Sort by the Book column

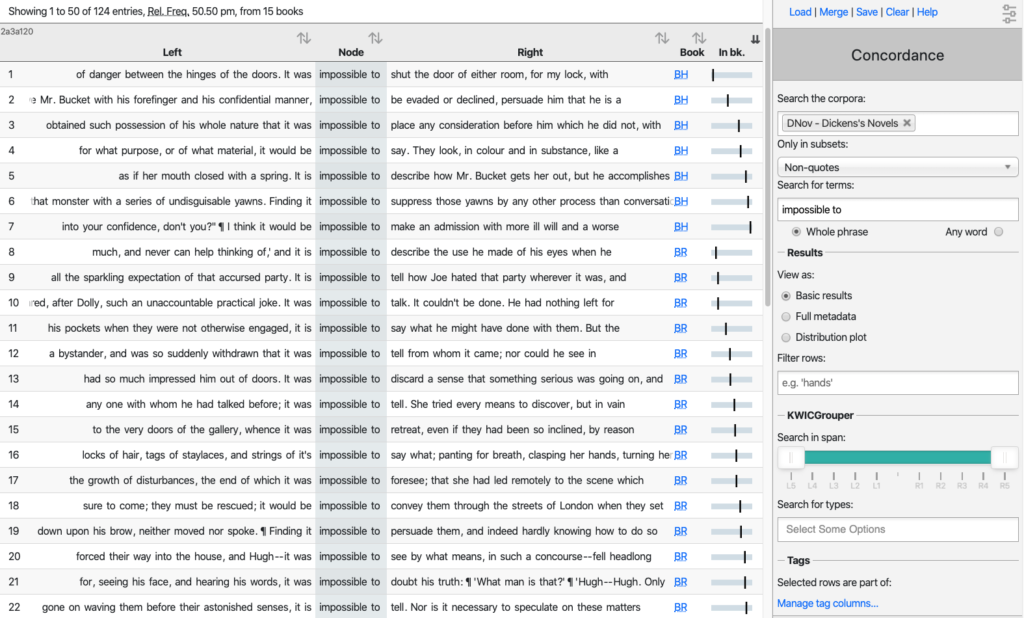pyautogui.click(x=699, y=39)
